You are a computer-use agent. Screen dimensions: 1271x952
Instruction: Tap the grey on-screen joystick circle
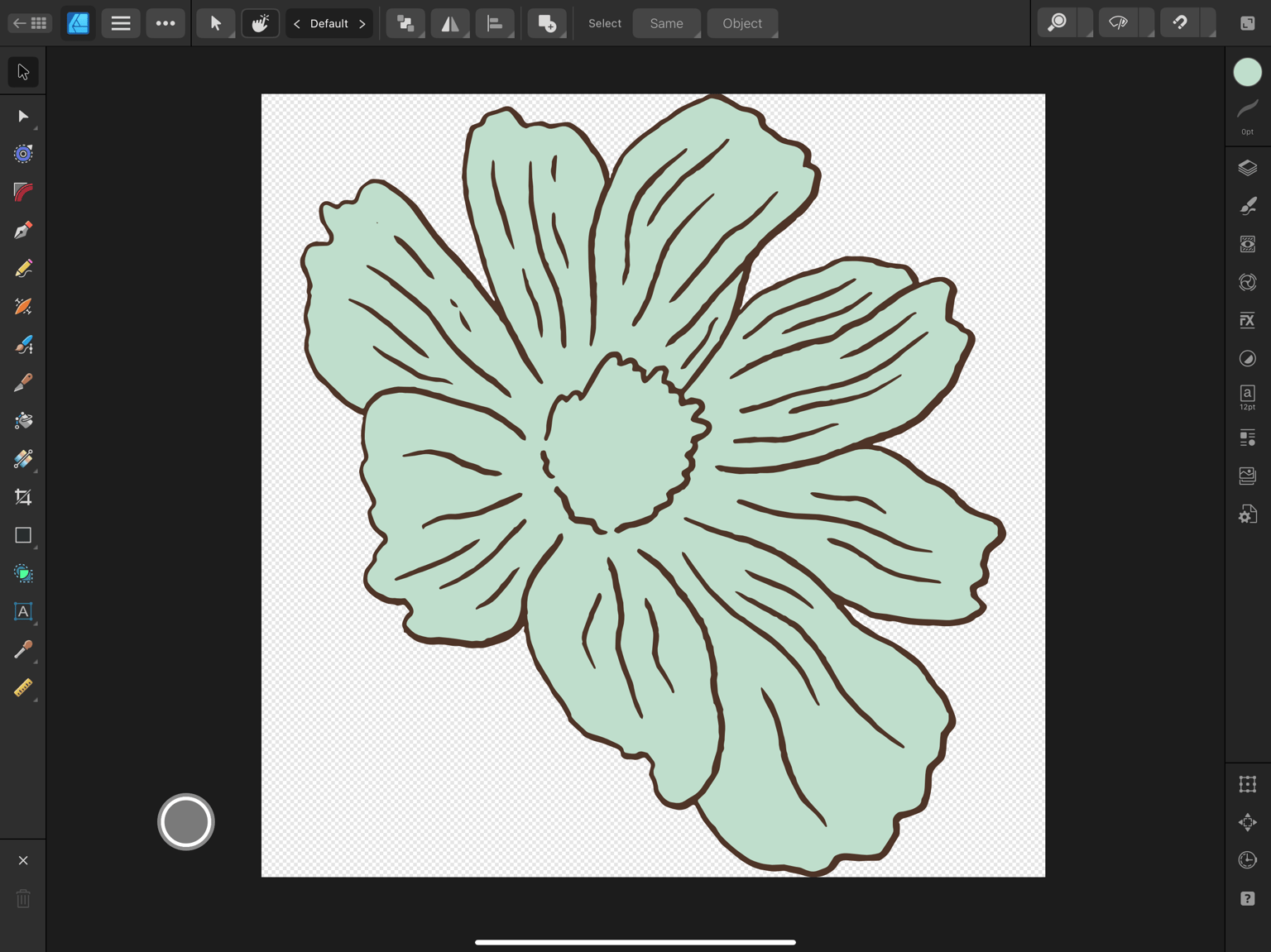pyautogui.click(x=186, y=822)
